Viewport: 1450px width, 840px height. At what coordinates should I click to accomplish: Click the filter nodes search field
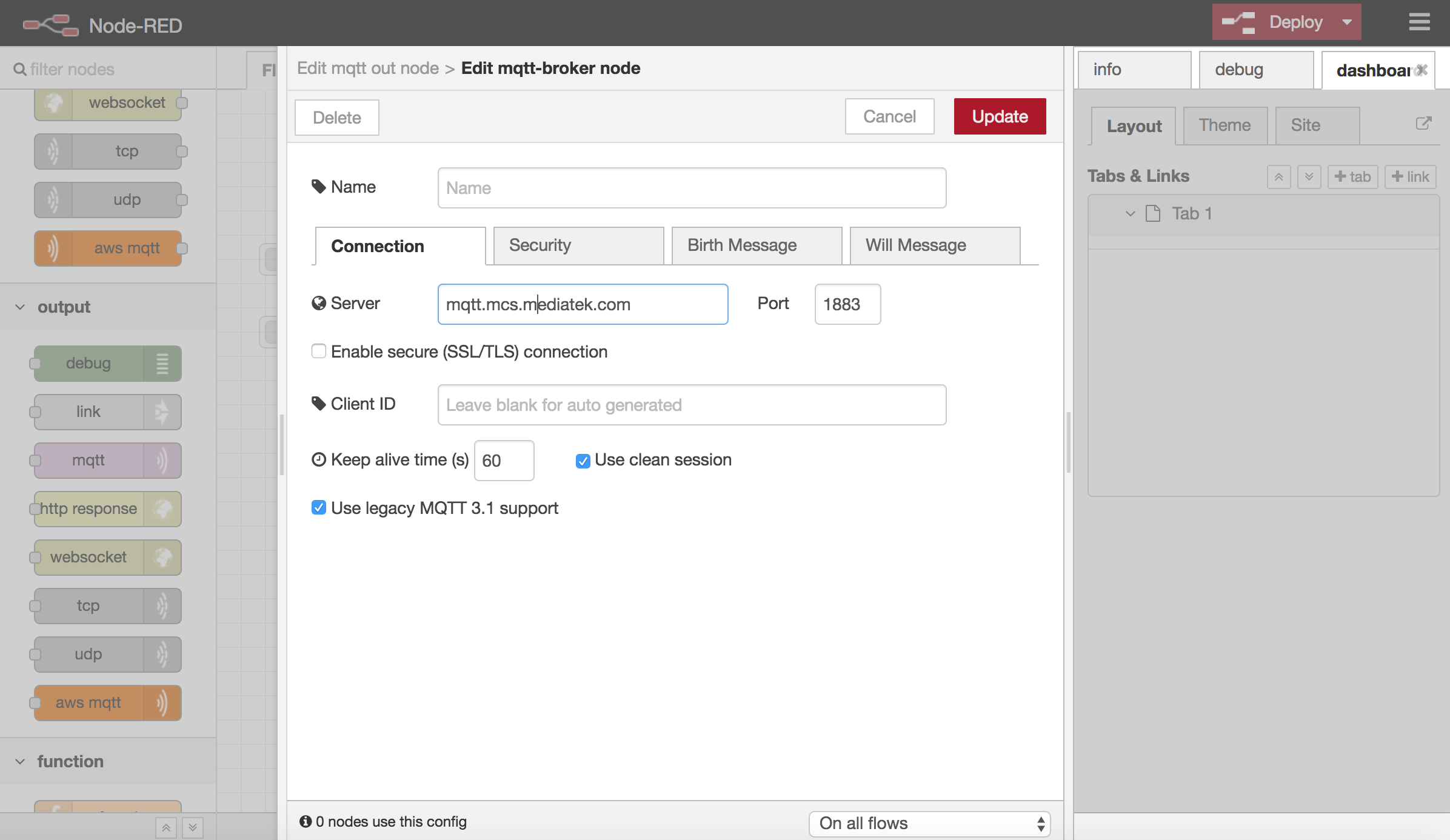(109, 69)
